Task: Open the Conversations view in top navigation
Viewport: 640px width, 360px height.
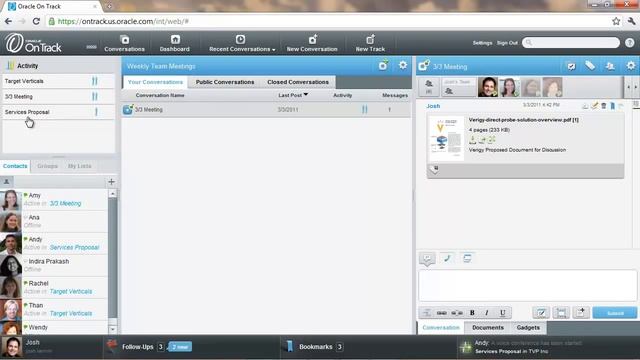Action: click(x=124, y=44)
